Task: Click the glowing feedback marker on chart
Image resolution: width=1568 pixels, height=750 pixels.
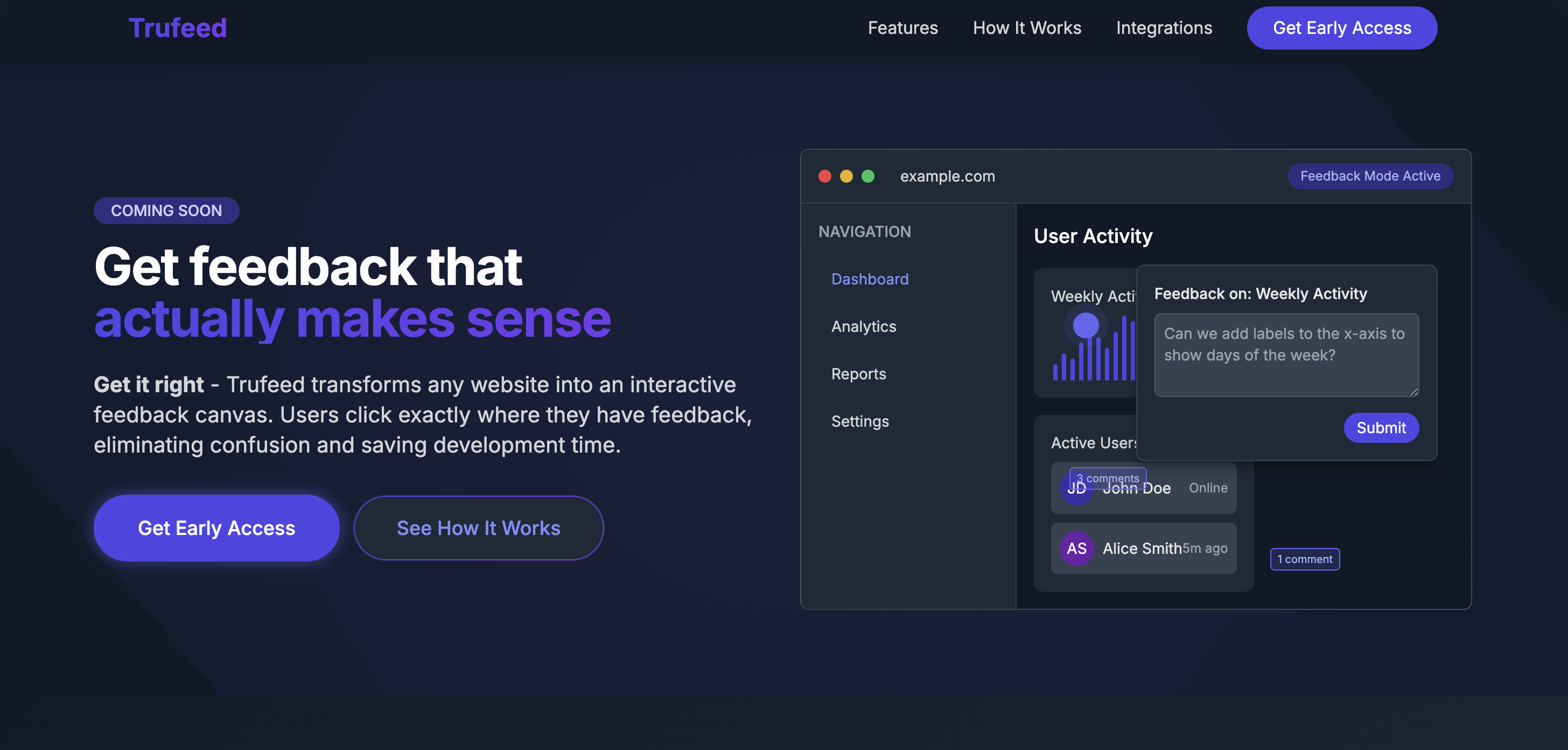Action: click(x=1086, y=325)
